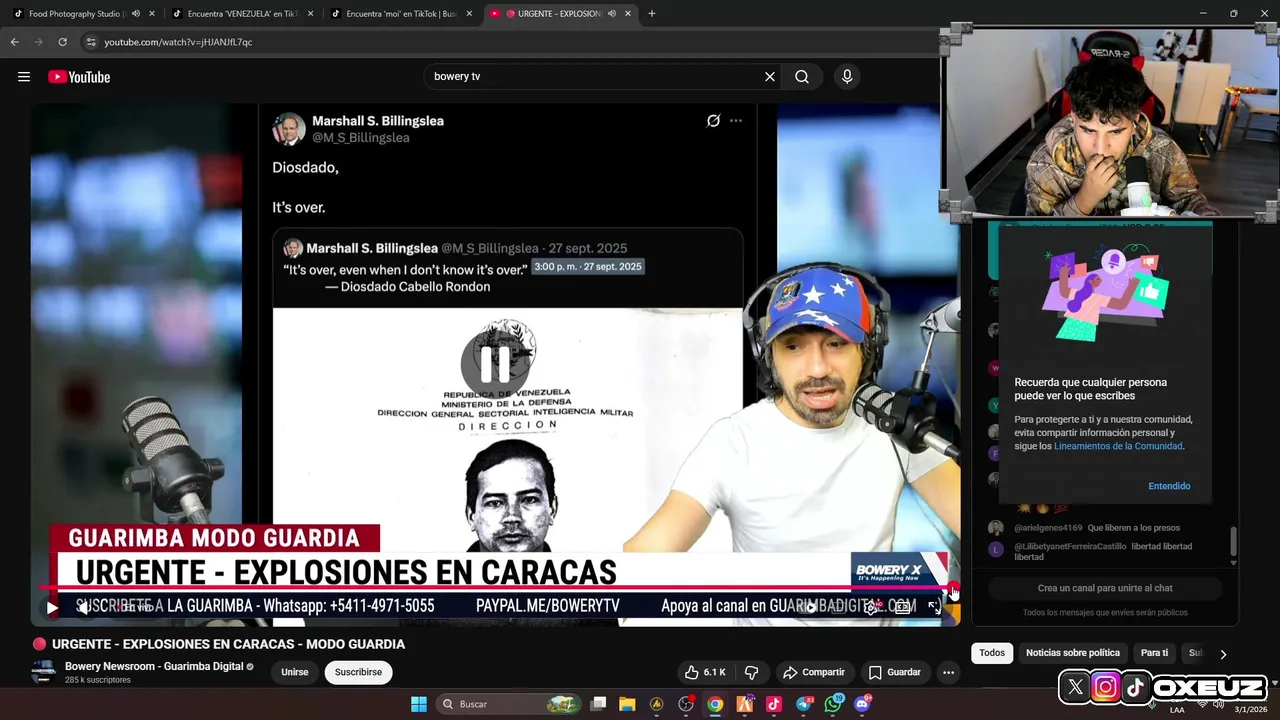The width and height of the screenshot is (1280, 720).
Task: Go back in browser history
Action: click(14, 42)
